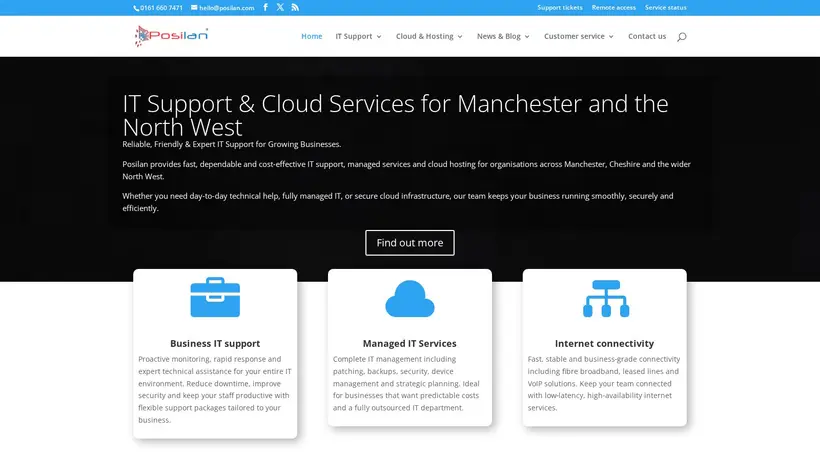Open the Support tickets link
This screenshot has height=461, width=820.
560,7
